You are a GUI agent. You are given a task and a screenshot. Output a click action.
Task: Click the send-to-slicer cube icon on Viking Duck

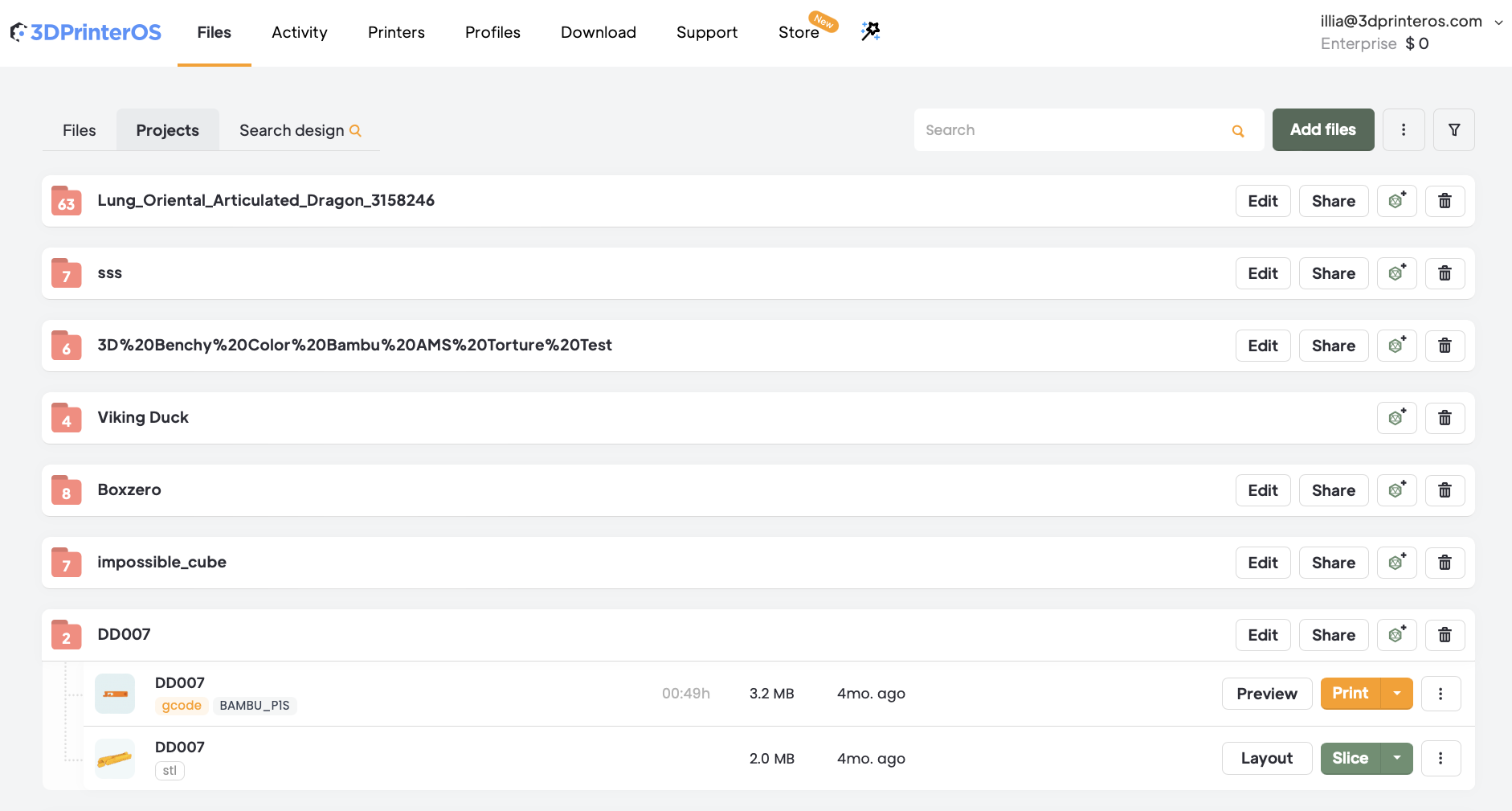[x=1397, y=417]
